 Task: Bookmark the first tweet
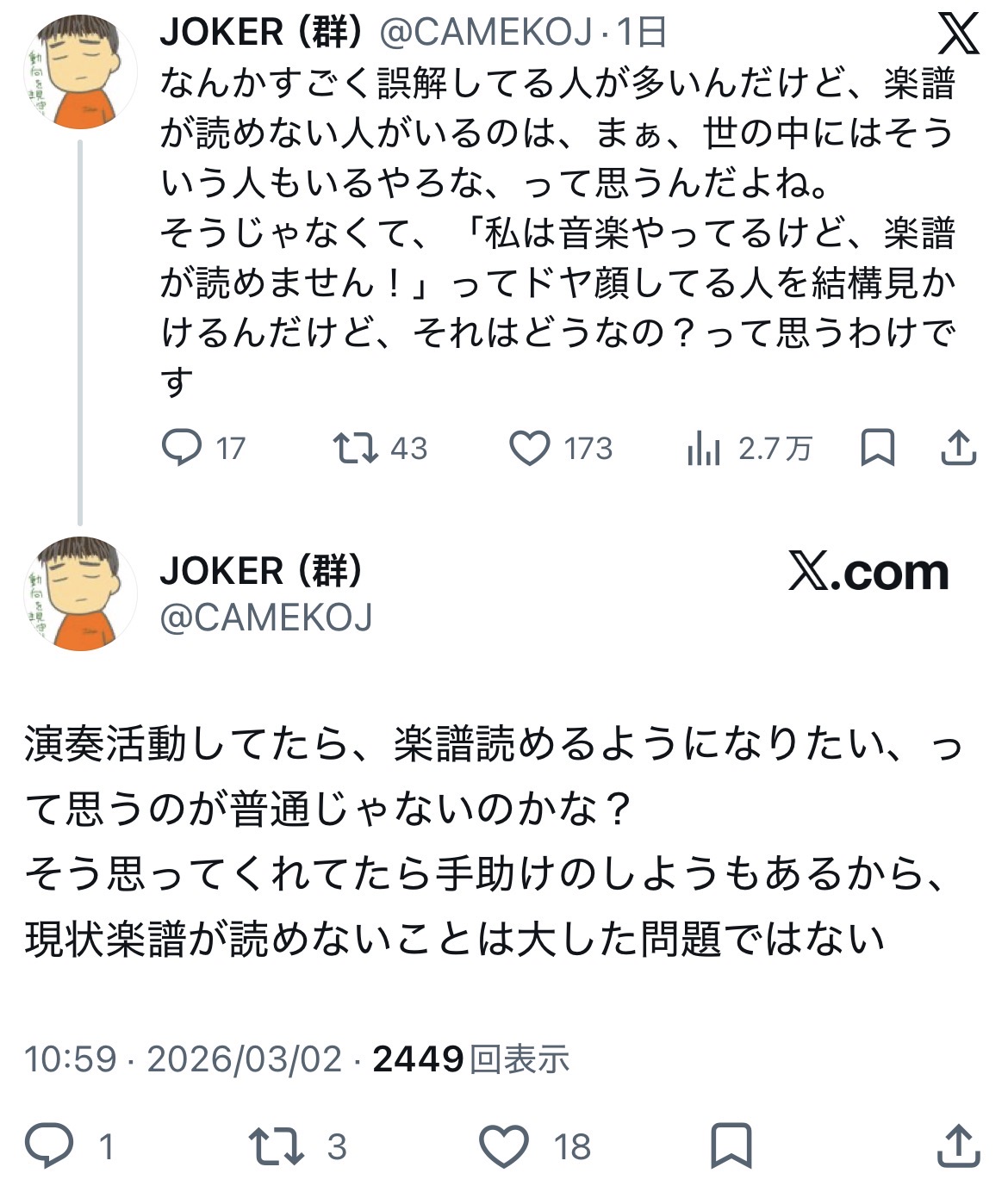[877, 448]
